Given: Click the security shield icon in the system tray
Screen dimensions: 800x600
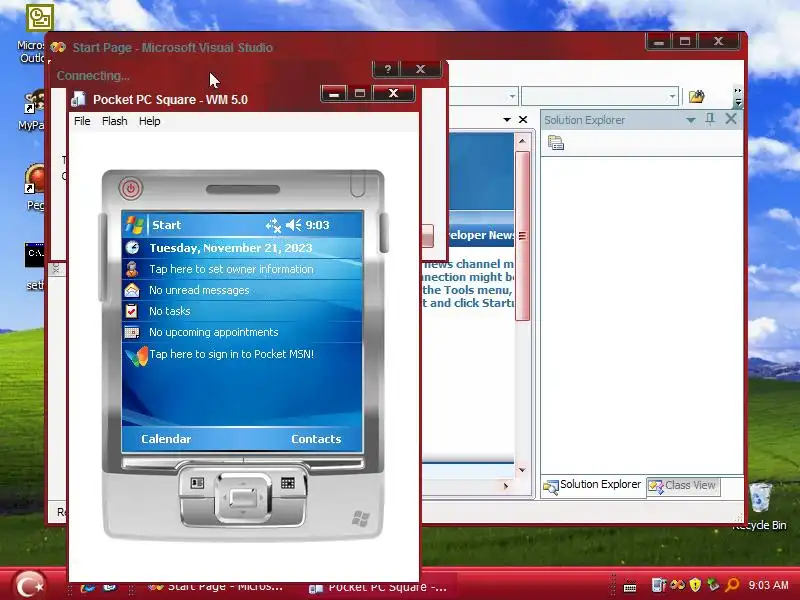Looking at the screenshot, I should click(x=695, y=584).
